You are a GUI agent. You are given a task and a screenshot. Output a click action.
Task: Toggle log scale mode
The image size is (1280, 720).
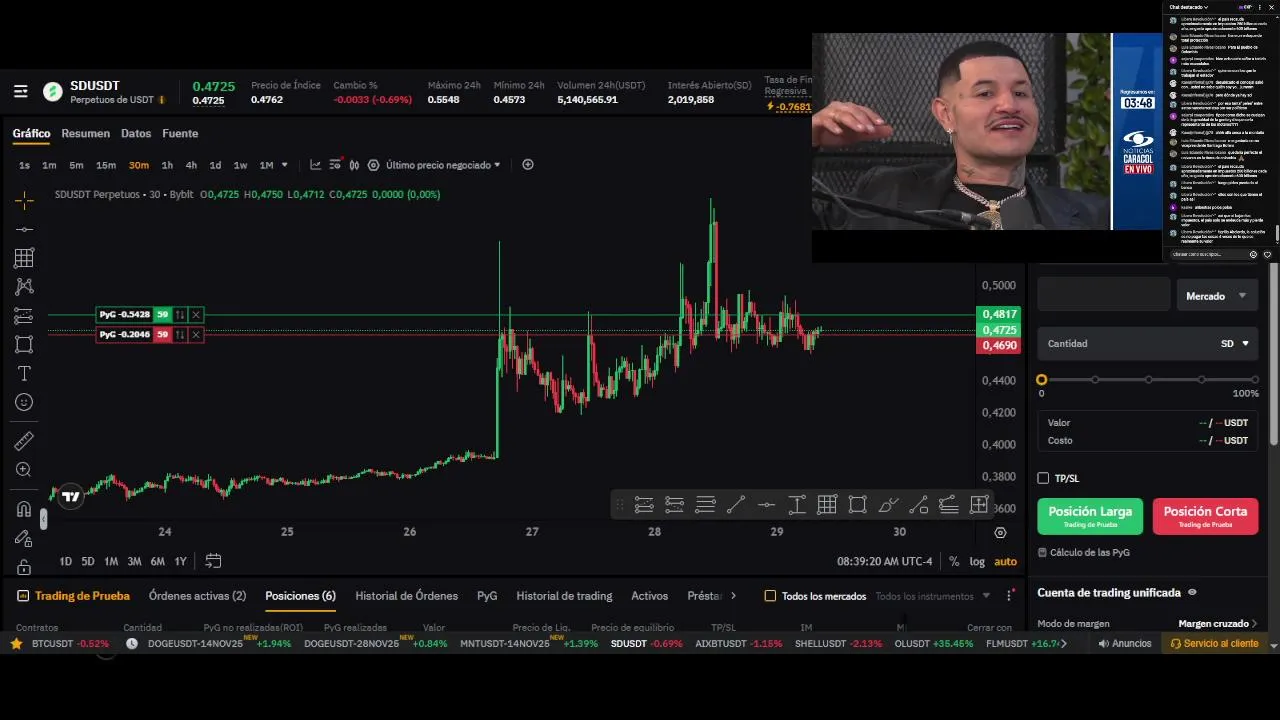tap(977, 561)
